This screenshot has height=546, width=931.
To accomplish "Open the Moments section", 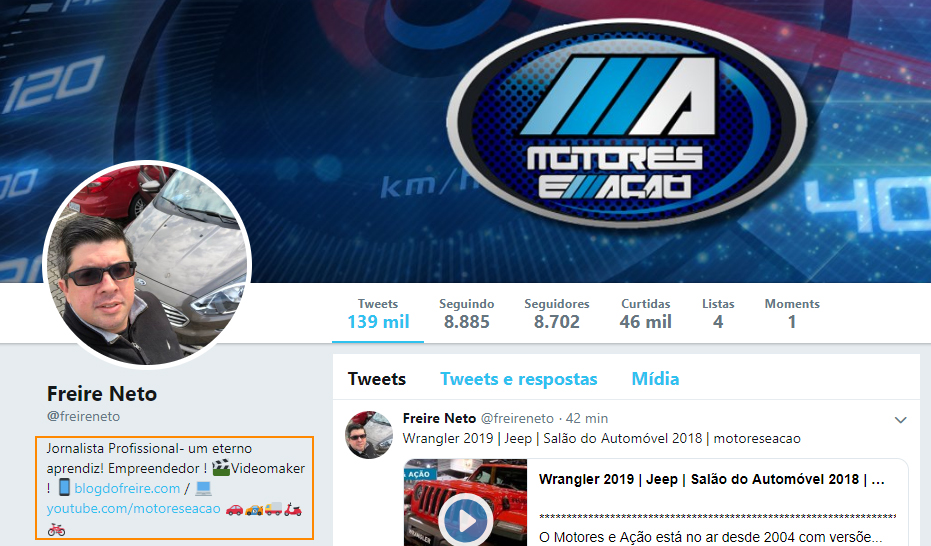I will tap(791, 313).
